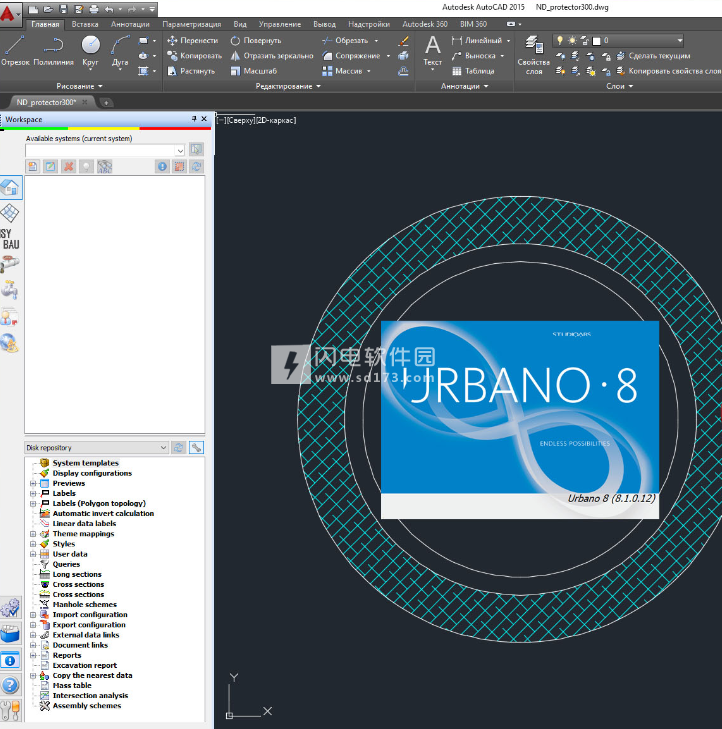Select the Текст text tool
The width and height of the screenshot is (722, 729).
[x=432, y=52]
